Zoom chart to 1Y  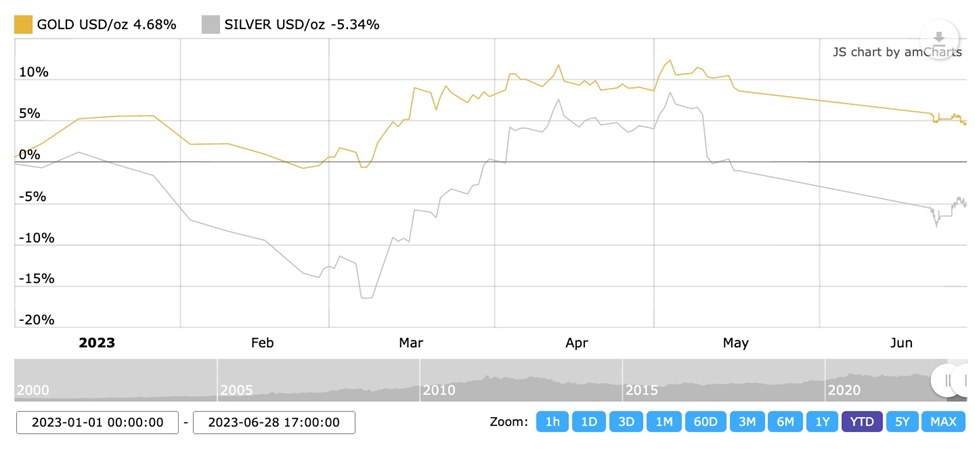[x=822, y=422]
